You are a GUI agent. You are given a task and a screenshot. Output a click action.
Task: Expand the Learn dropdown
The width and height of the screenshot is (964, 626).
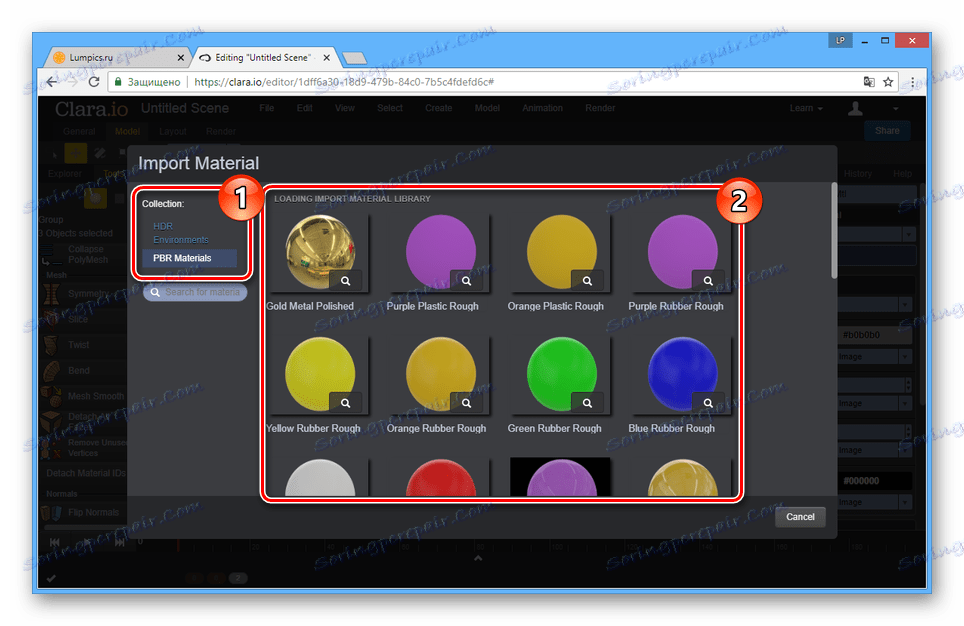805,108
